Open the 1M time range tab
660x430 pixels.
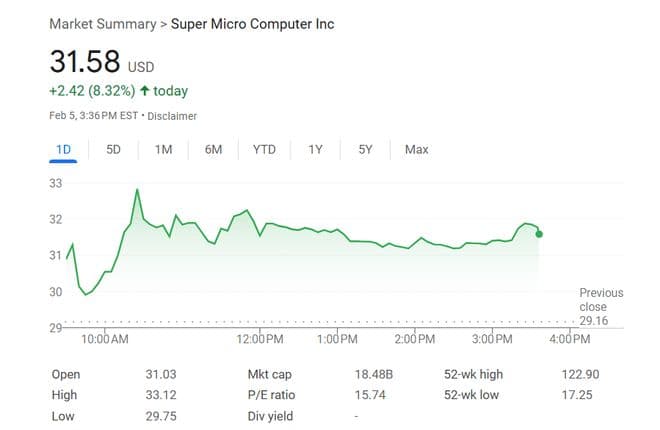pyautogui.click(x=164, y=150)
